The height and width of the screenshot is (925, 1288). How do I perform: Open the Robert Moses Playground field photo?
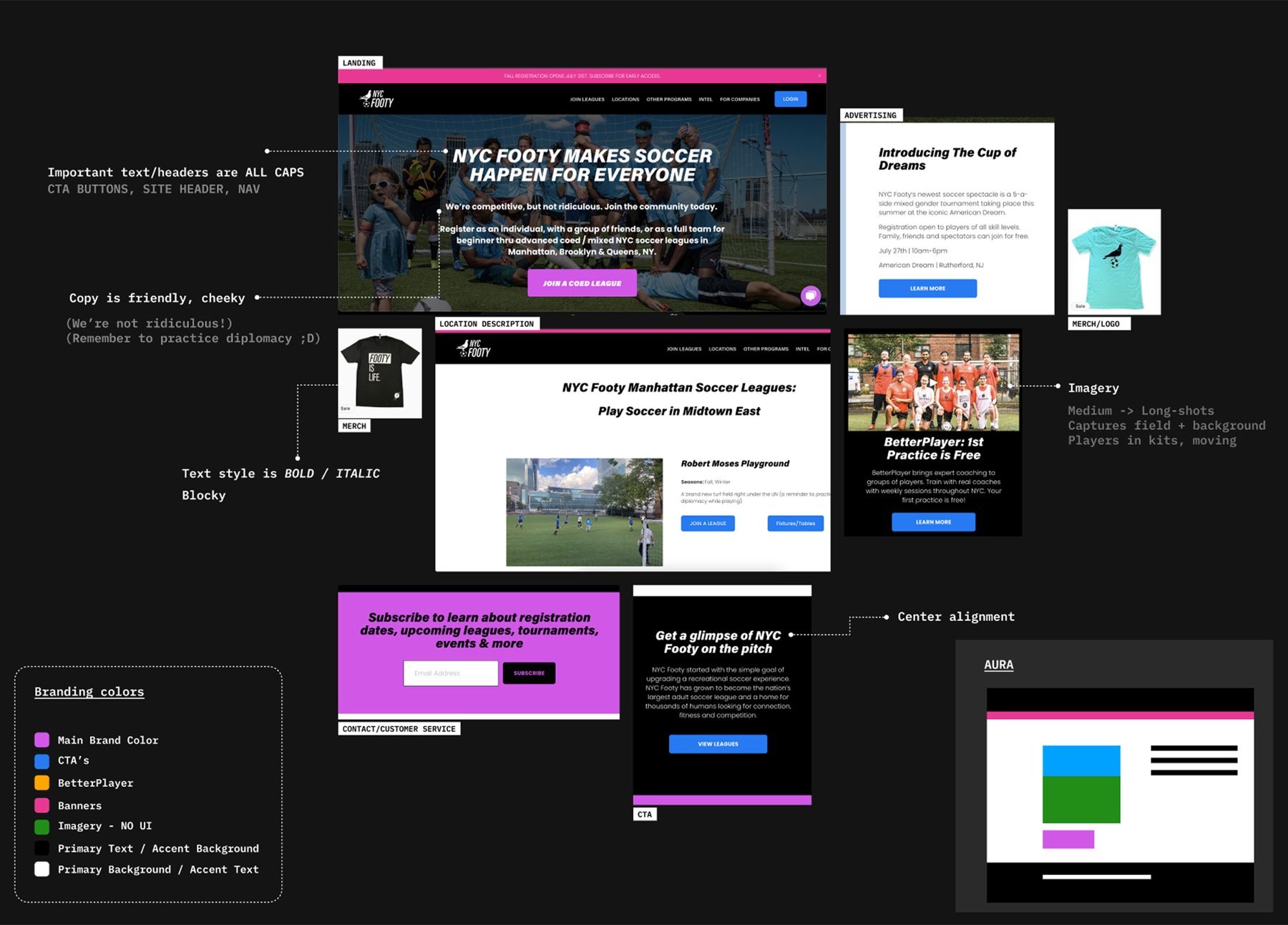[584, 512]
